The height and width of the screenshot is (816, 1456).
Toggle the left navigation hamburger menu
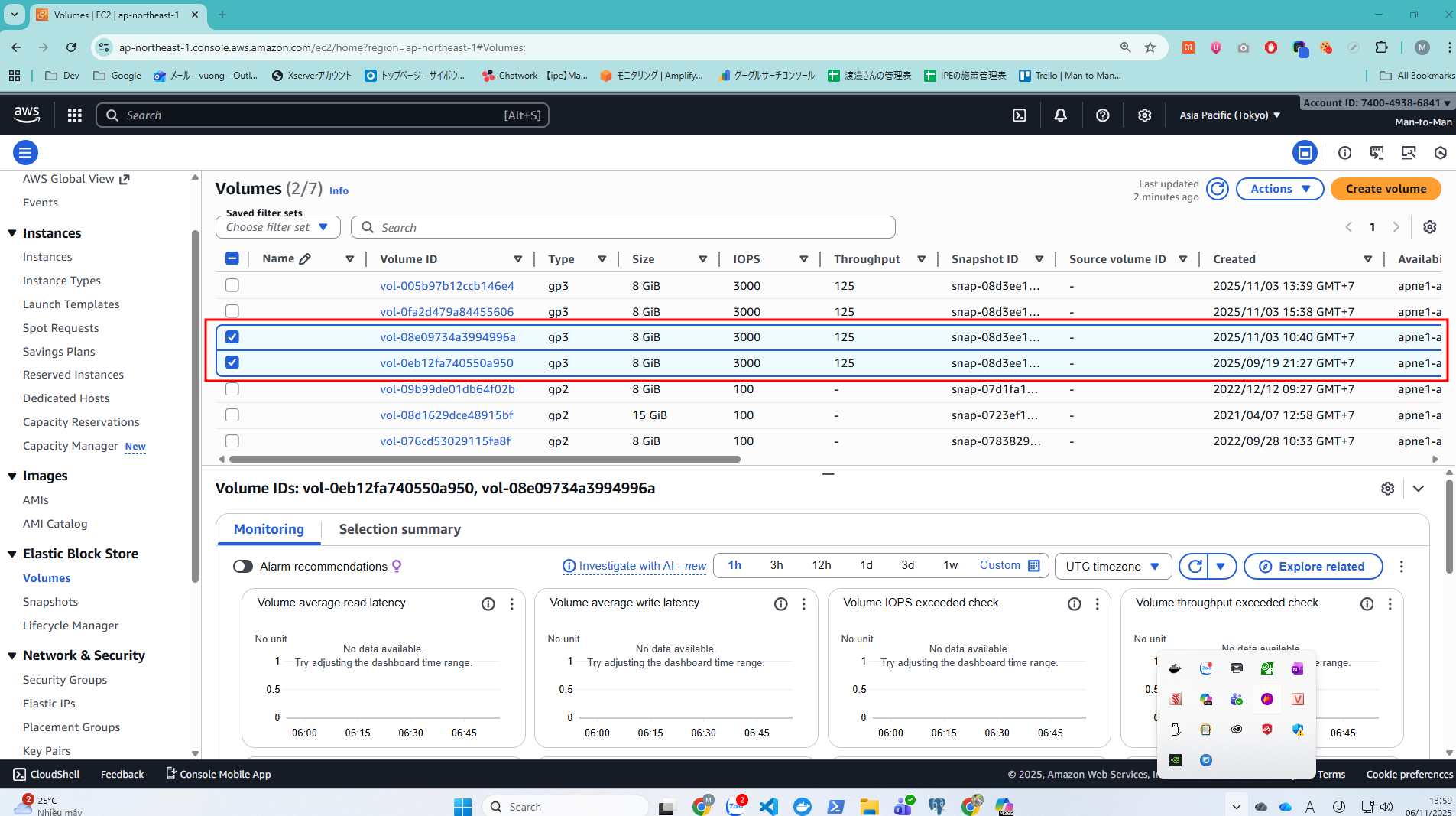[x=25, y=153]
